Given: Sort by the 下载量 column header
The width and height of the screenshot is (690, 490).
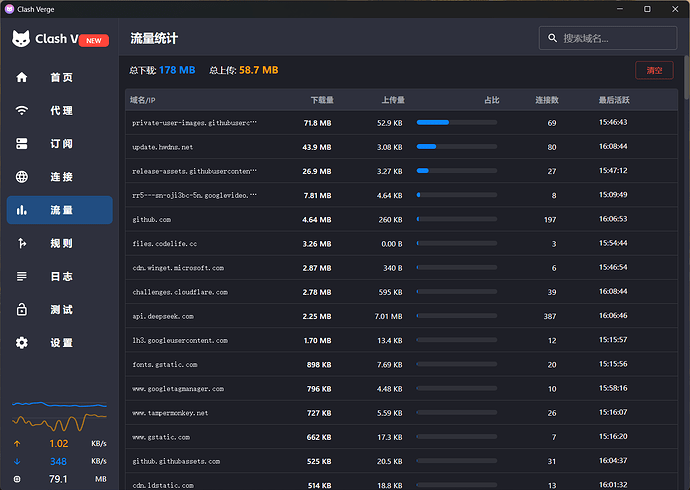Looking at the screenshot, I should tap(322, 100).
